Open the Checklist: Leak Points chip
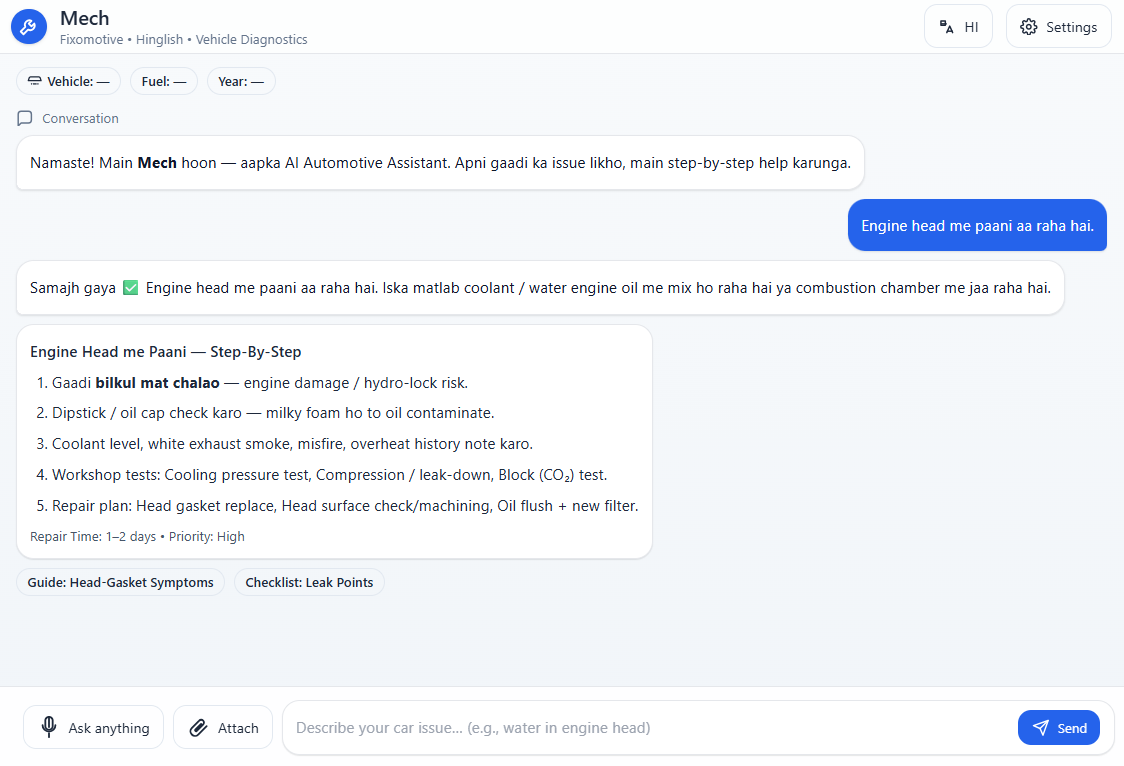The width and height of the screenshot is (1124, 766). [x=309, y=582]
